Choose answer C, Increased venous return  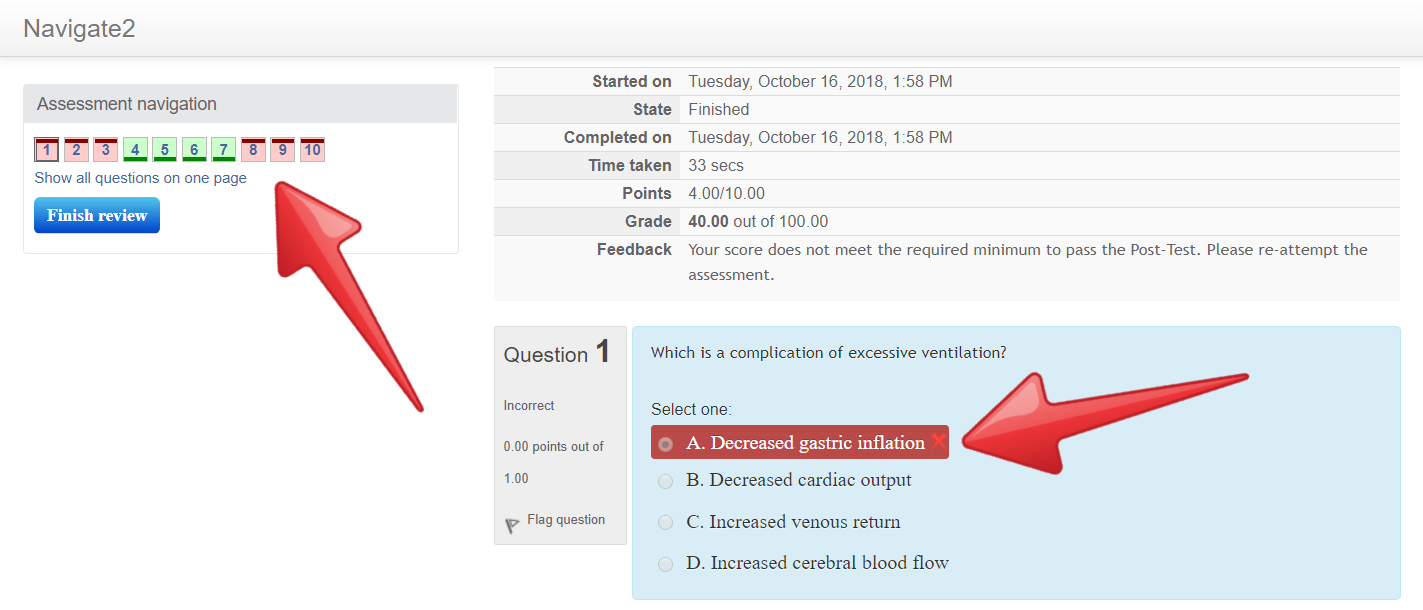click(665, 522)
